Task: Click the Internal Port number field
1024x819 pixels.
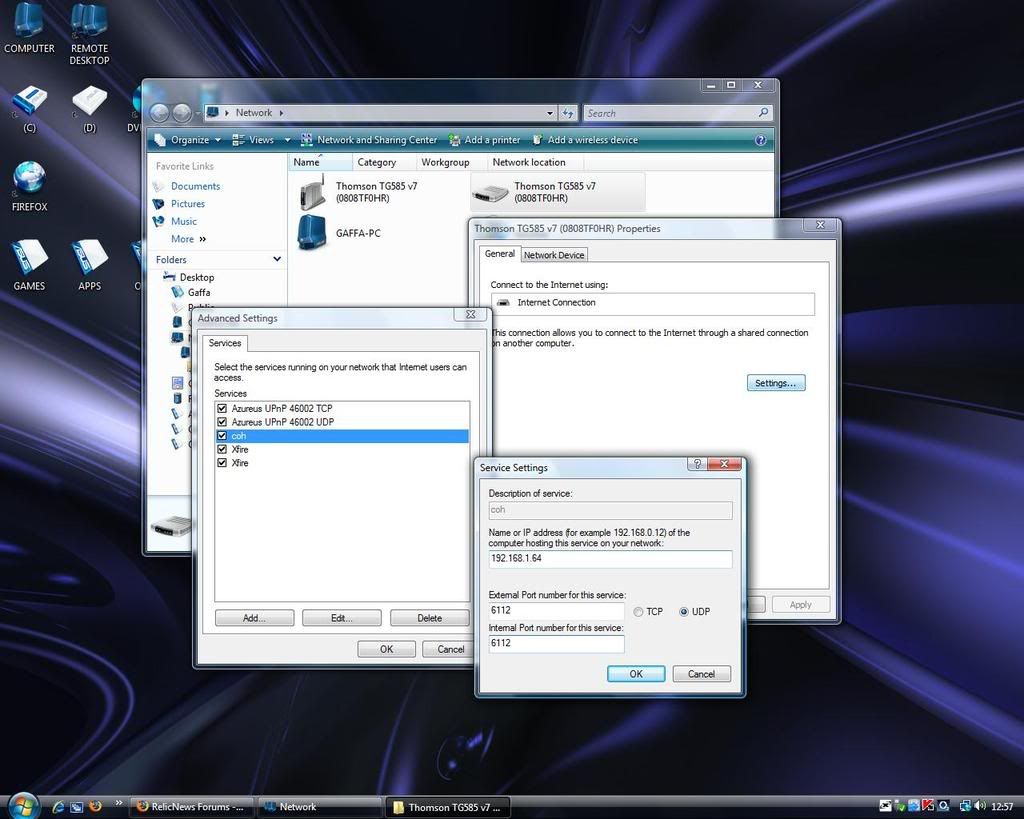Action: (x=556, y=643)
